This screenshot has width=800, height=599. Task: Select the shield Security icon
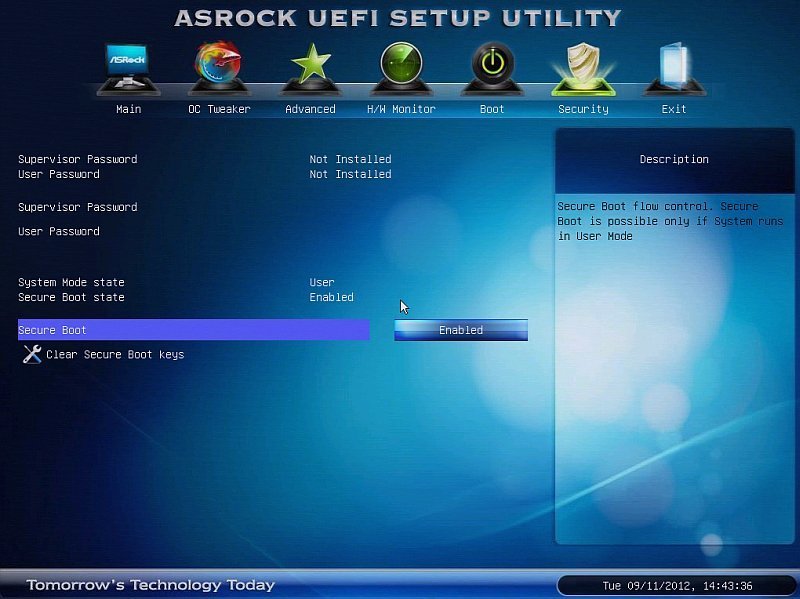[583, 69]
